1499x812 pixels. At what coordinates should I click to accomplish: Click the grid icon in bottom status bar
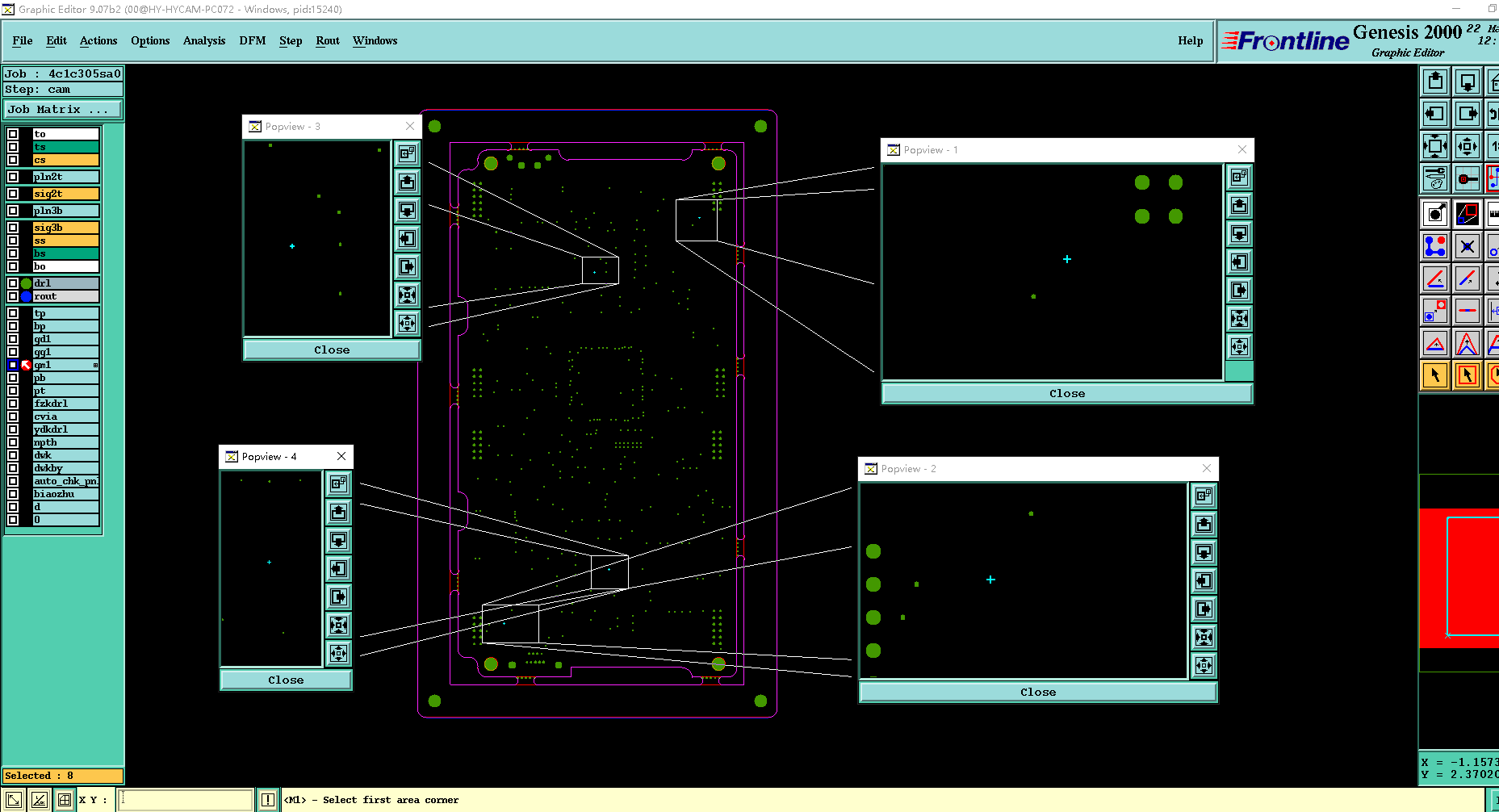65,800
